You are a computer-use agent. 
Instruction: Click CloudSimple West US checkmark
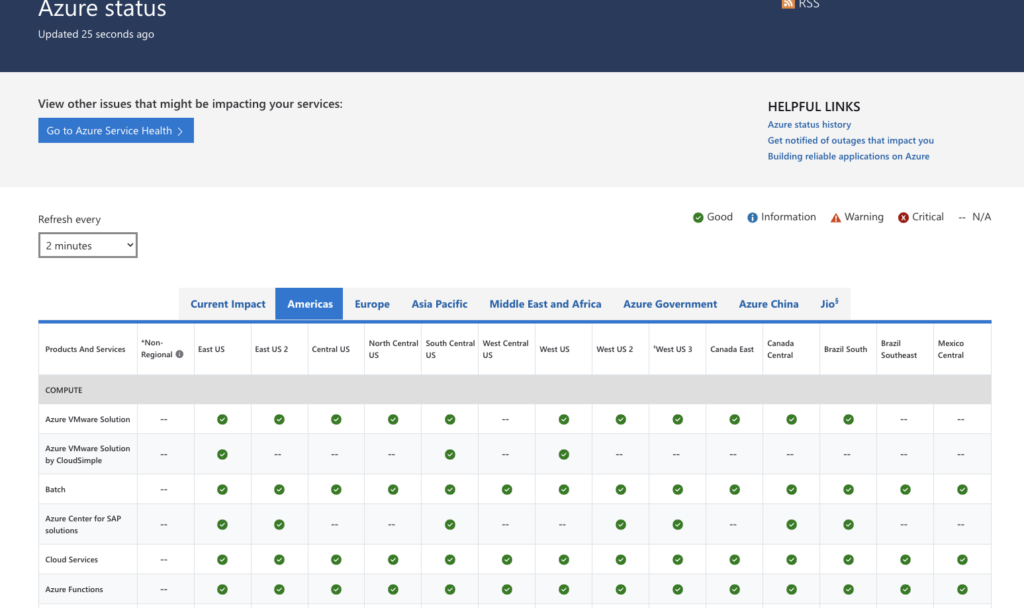[564, 455]
